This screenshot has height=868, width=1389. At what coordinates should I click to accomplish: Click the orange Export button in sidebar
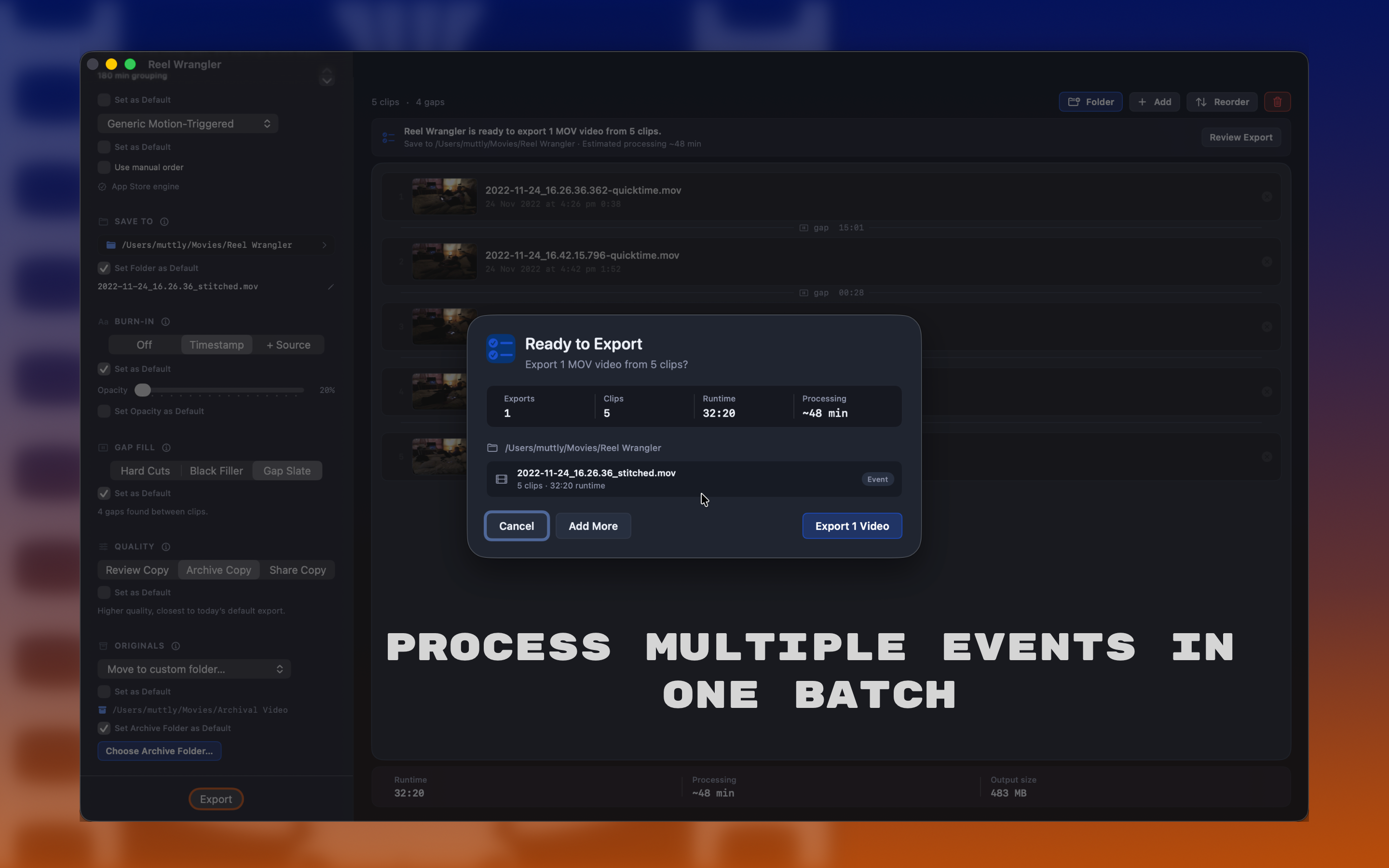(x=216, y=799)
